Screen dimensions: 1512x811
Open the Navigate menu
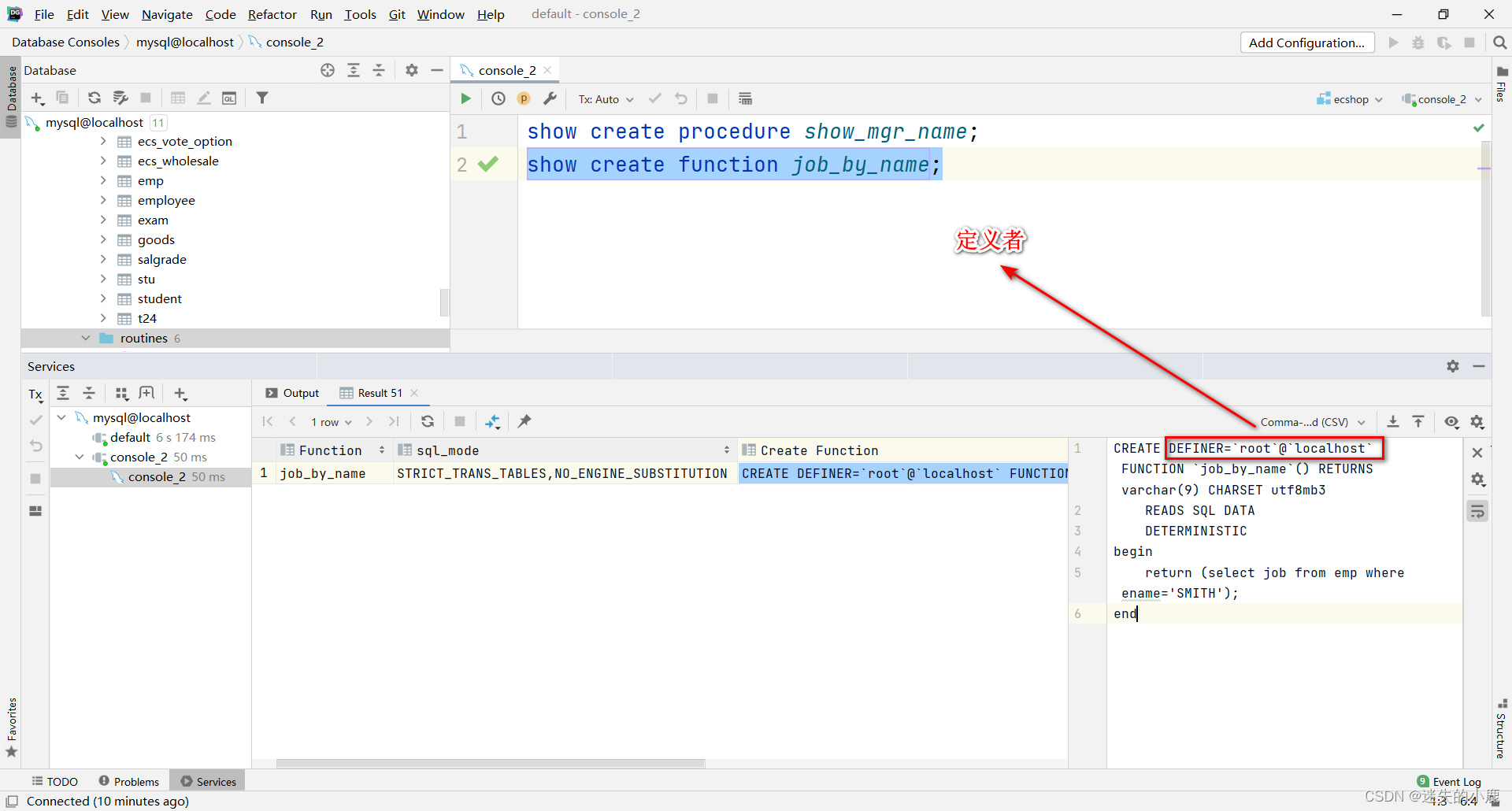coord(167,14)
